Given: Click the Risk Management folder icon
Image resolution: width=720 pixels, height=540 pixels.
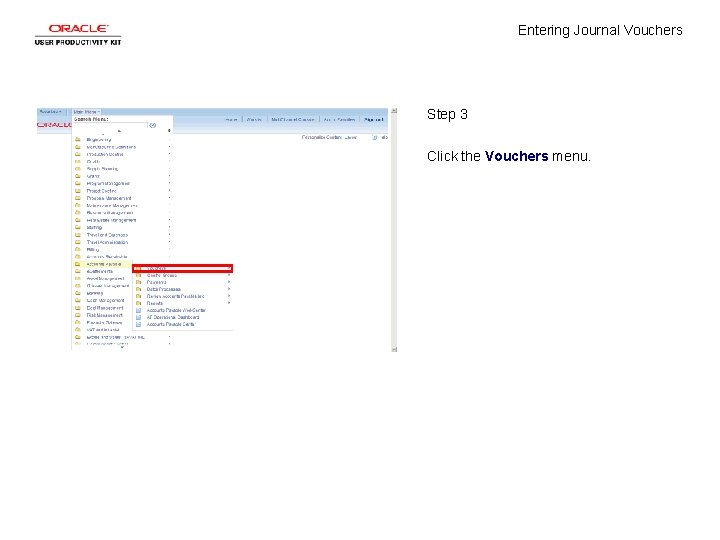Looking at the screenshot, I should [x=78, y=315].
